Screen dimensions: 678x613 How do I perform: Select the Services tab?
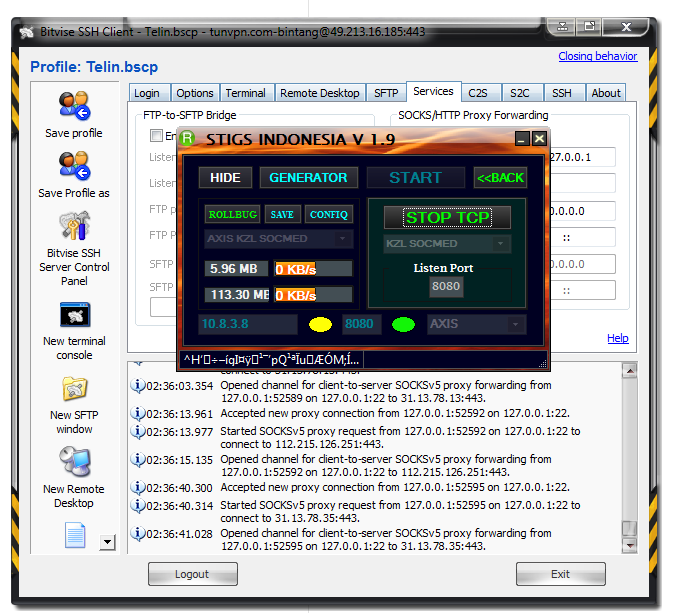click(x=433, y=92)
